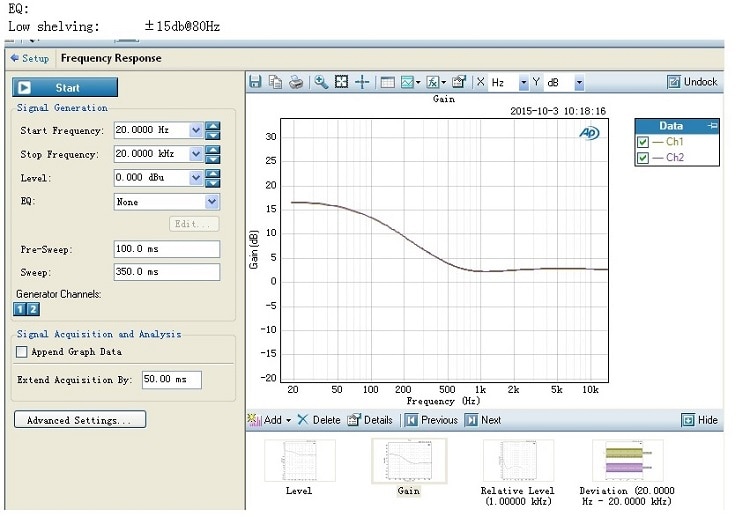The height and width of the screenshot is (517, 750).
Task: Enable Append Graph Data checkbox
Action: [x=22, y=352]
